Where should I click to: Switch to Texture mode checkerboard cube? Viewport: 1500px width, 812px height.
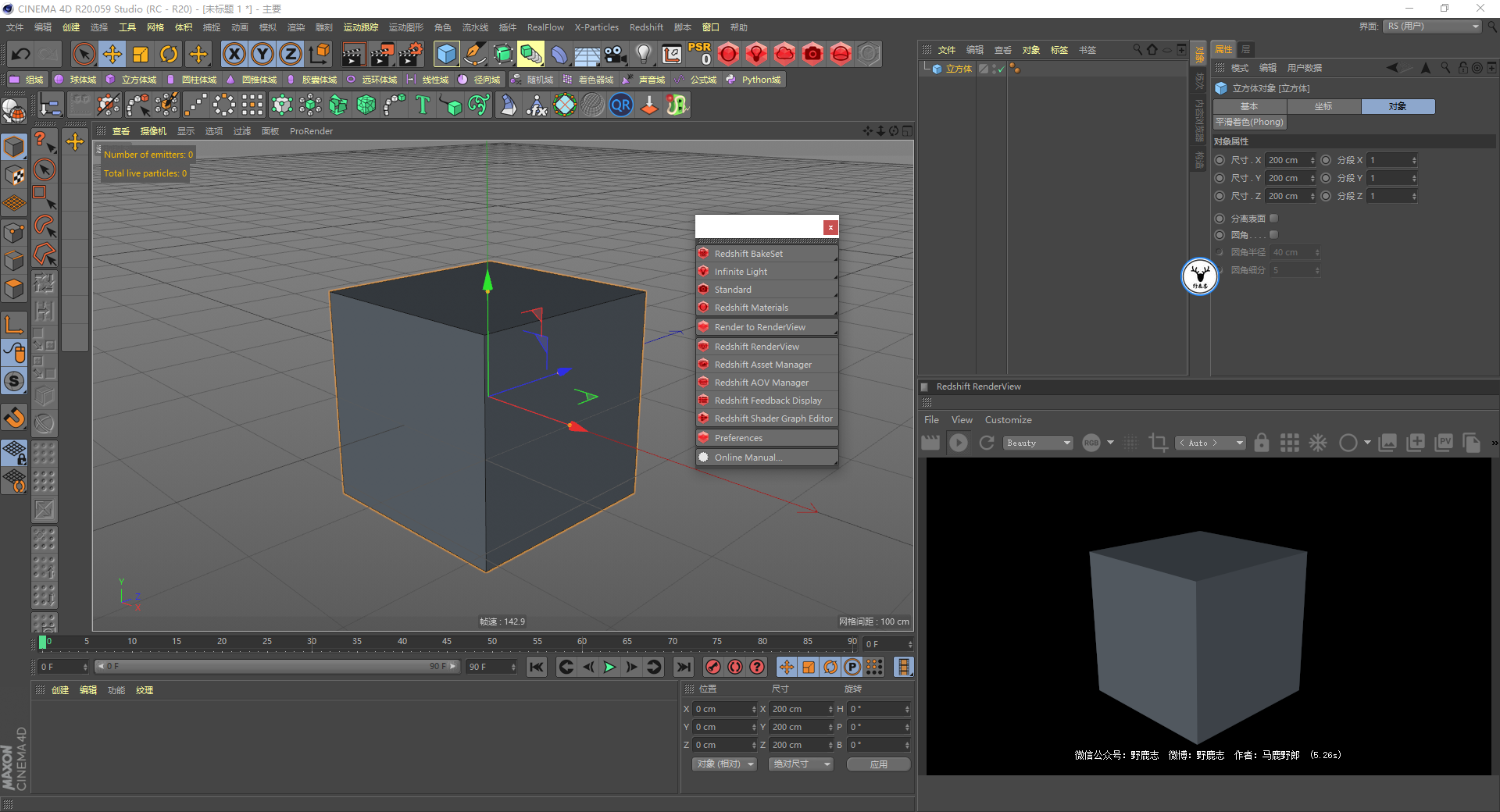(x=14, y=175)
